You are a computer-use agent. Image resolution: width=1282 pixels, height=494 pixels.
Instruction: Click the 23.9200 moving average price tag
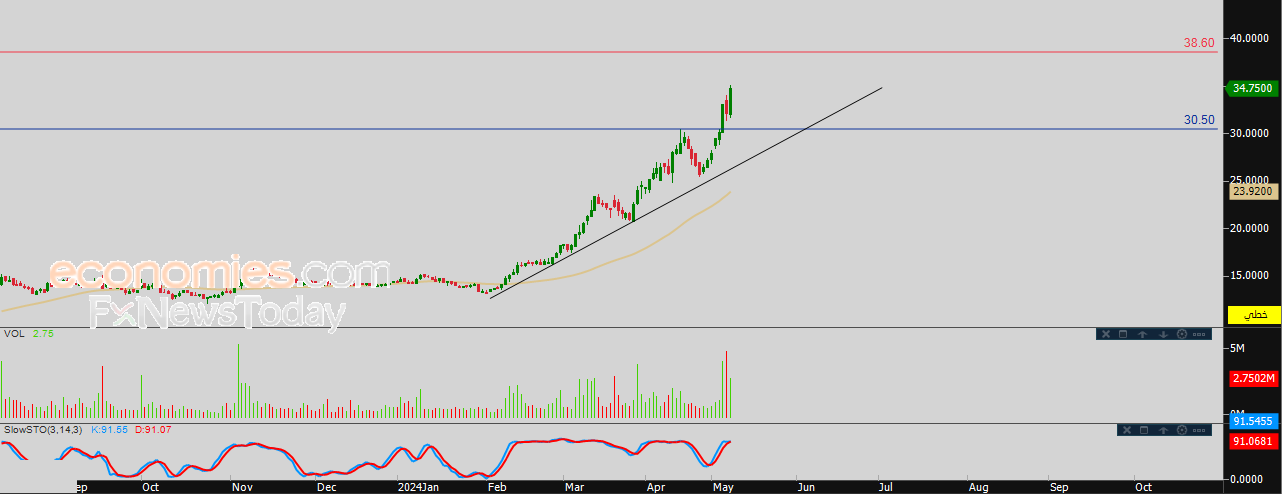[1252, 190]
